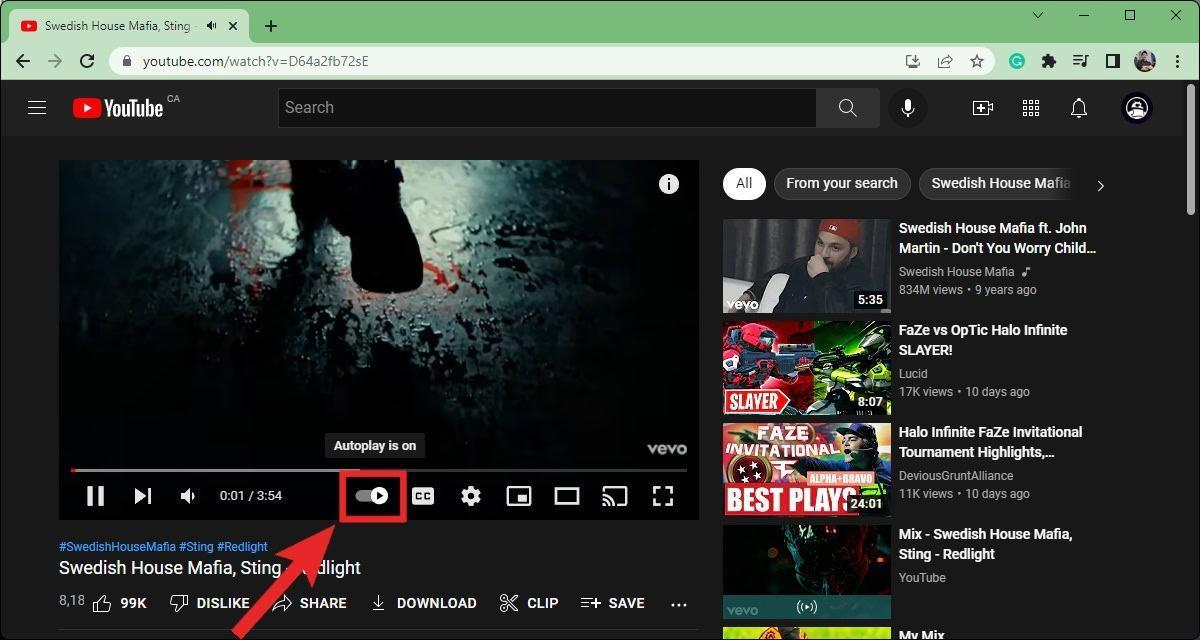1200x640 pixels.
Task: Open the notifications bell
Action: tap(1079, 108)
